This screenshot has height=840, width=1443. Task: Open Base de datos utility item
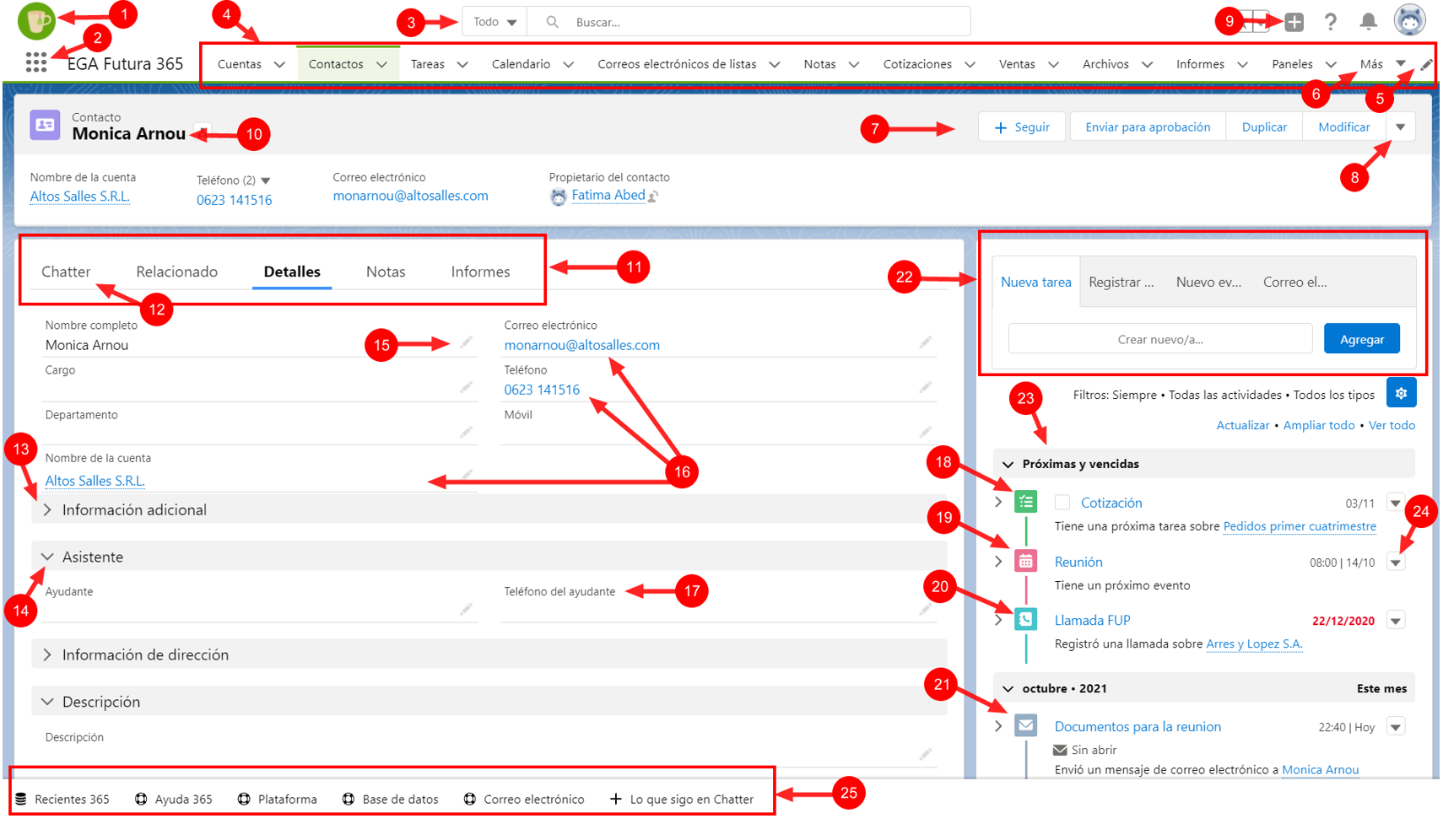(390, 800)
